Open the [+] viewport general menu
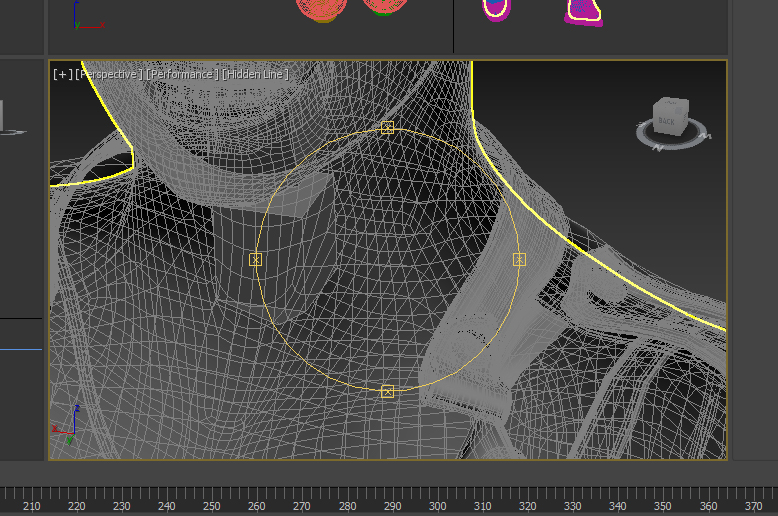The image size is (778, 516). click(x=61, y=75)
